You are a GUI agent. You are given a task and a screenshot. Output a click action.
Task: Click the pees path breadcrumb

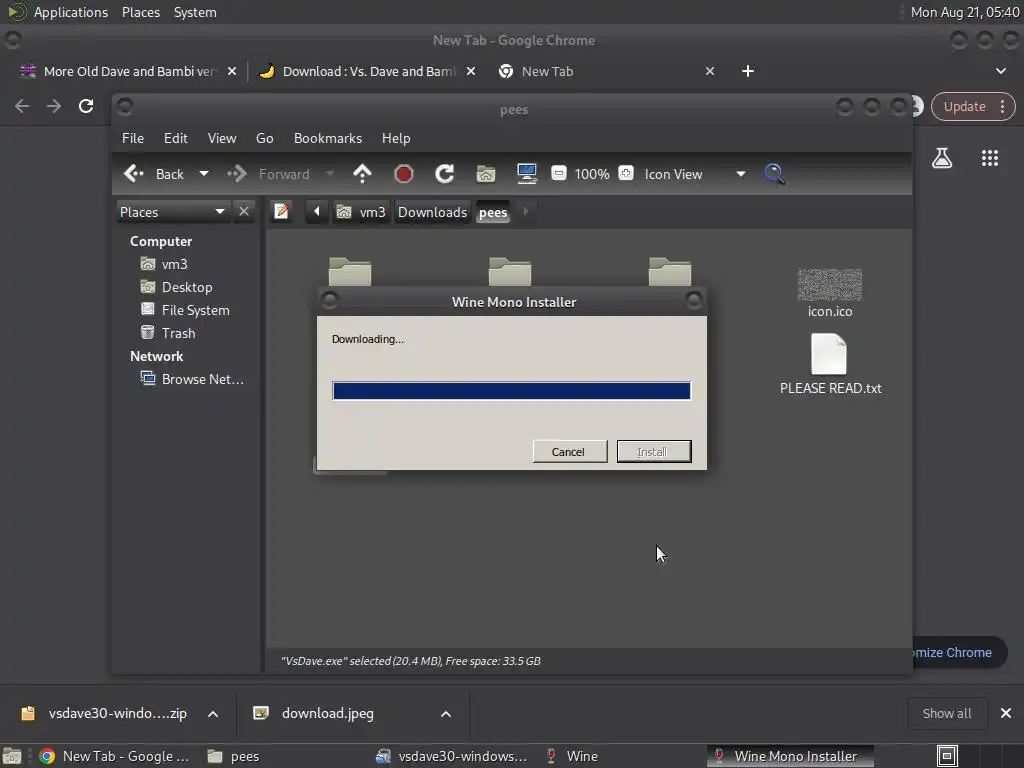[493, 212]
